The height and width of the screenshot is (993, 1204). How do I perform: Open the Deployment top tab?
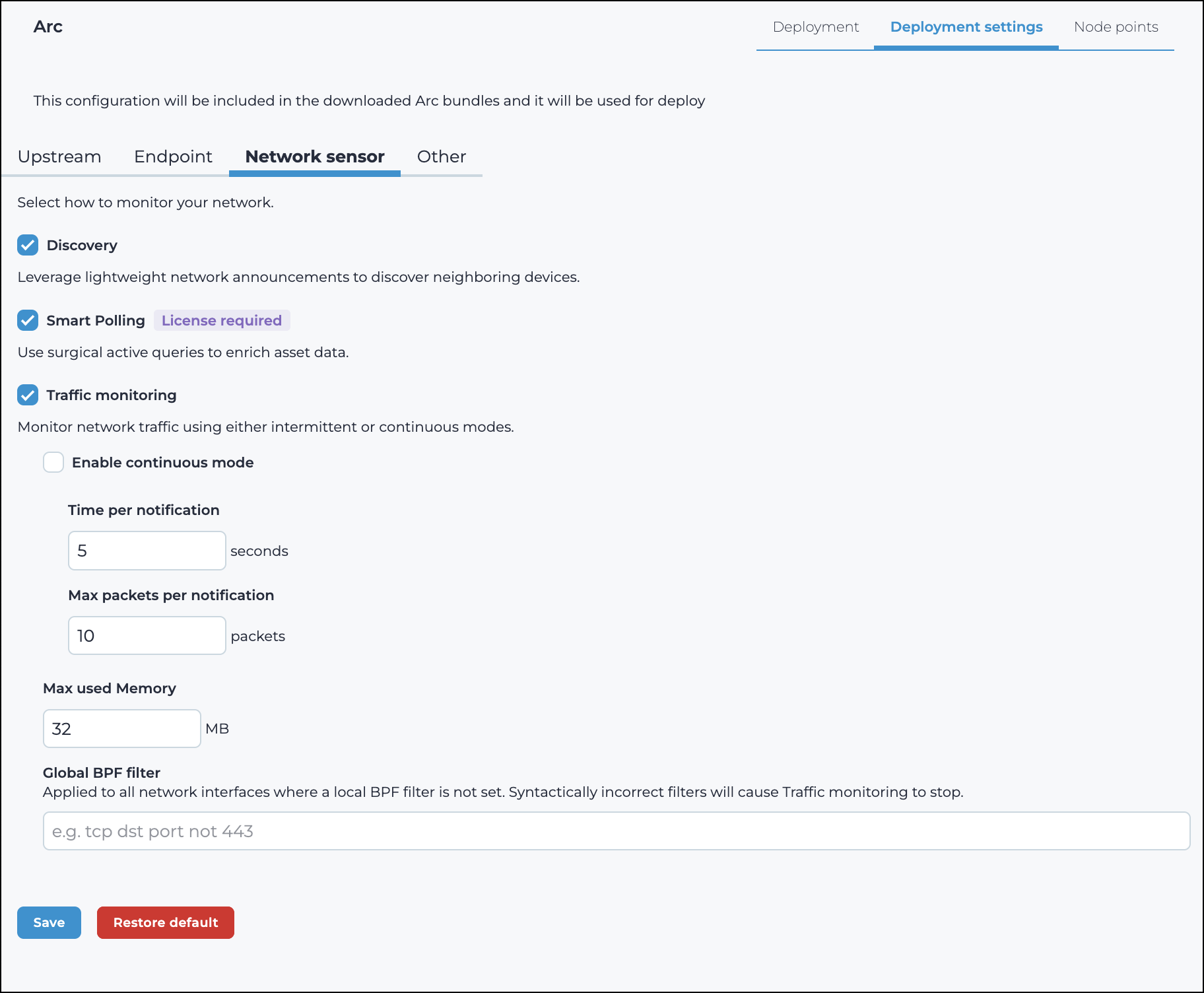coord(815,27)
